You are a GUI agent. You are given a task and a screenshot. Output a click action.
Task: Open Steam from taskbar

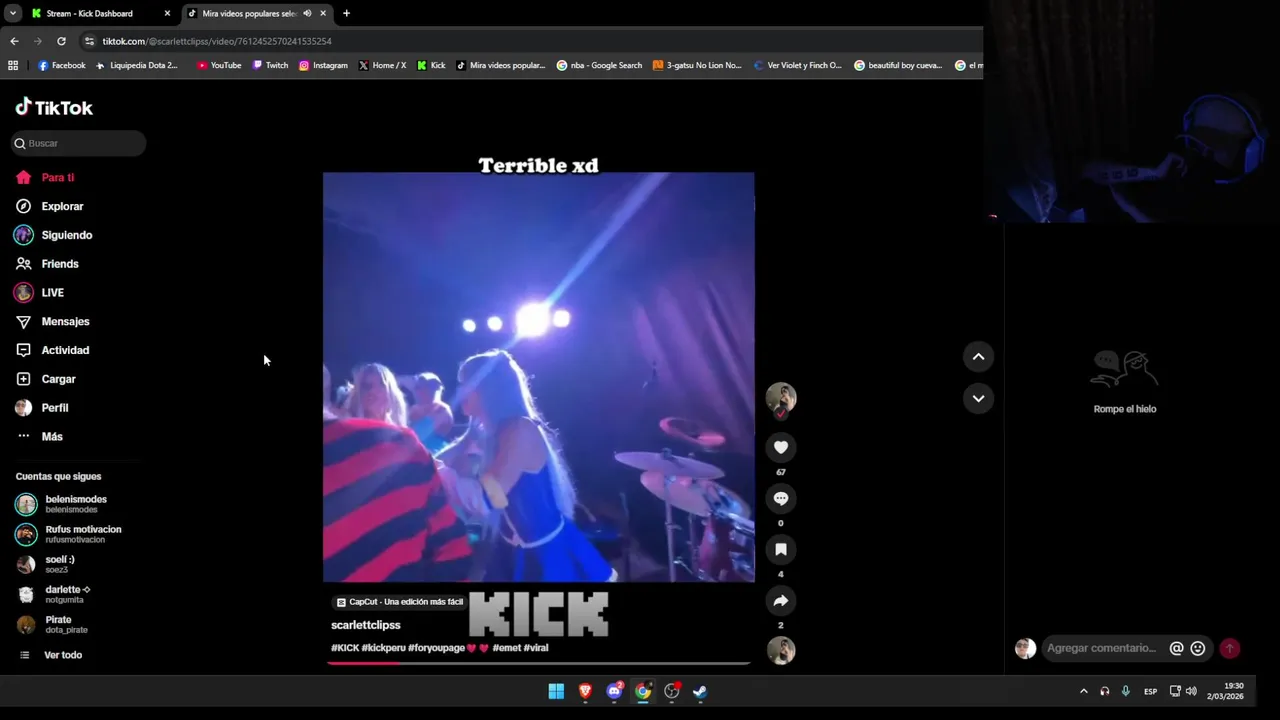700,691
